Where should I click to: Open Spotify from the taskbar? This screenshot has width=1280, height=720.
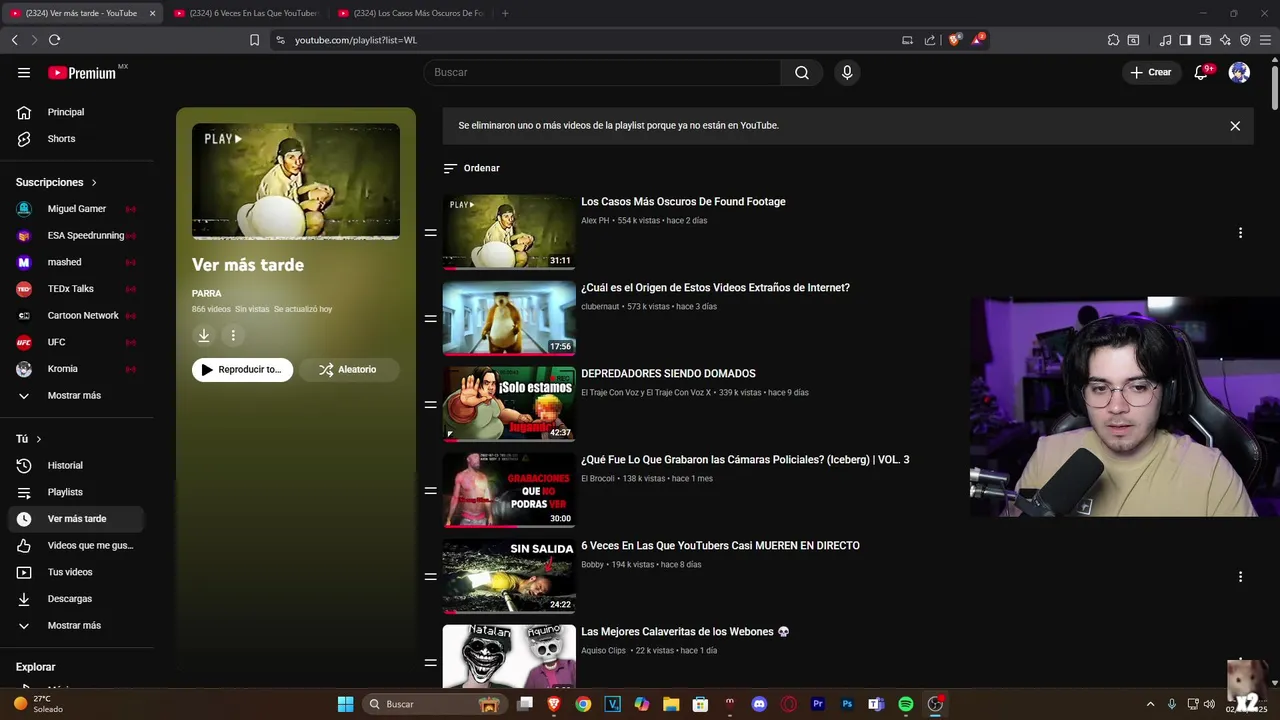905,704
